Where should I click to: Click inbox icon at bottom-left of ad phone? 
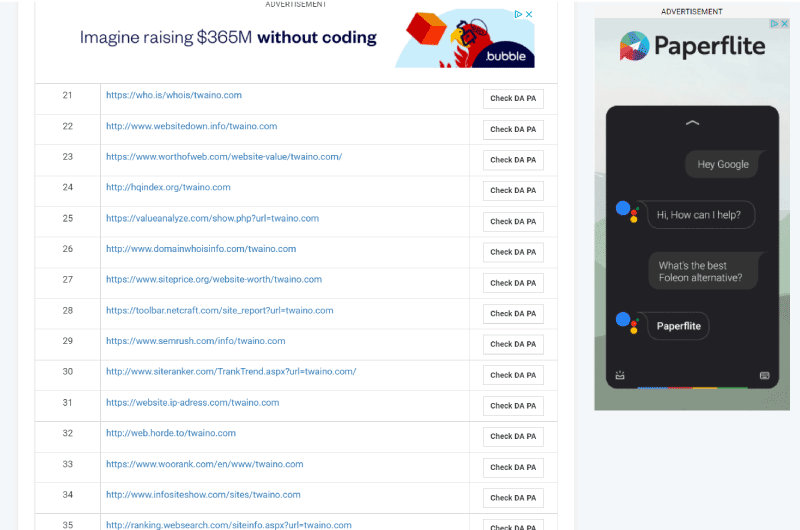tap(620, 375)
